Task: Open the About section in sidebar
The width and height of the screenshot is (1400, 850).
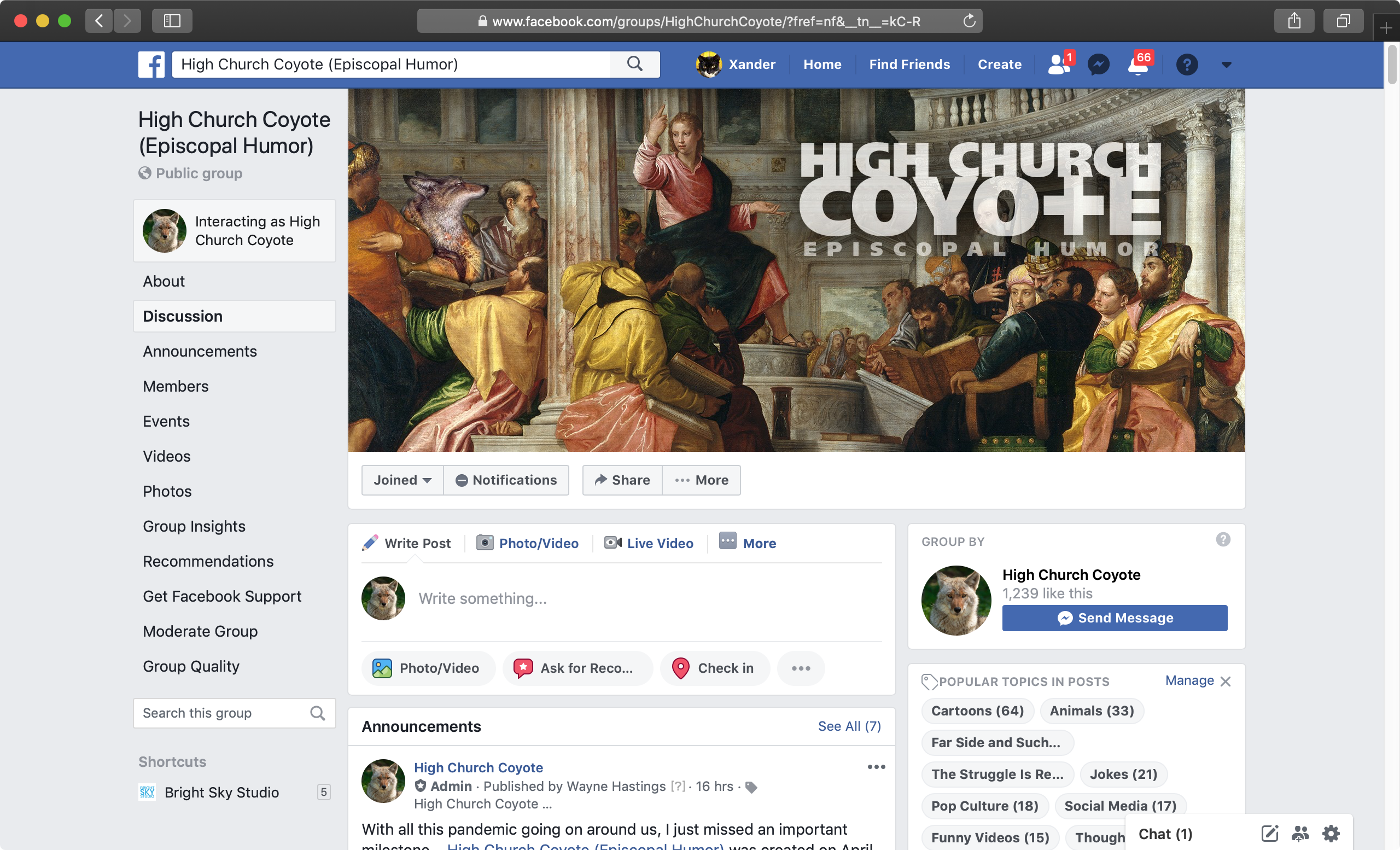Action: pos(164,281)
